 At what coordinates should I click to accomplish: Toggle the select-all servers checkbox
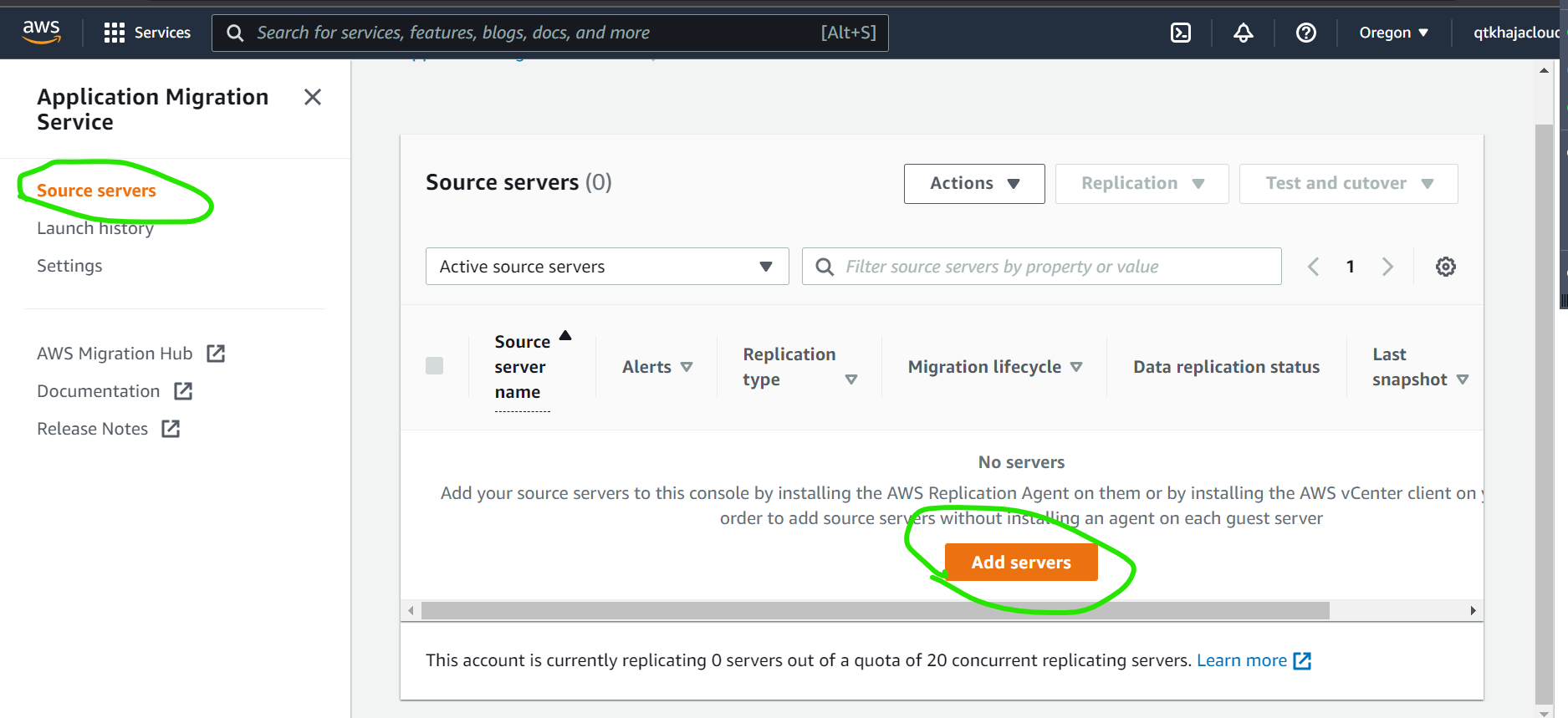(435, 365)
